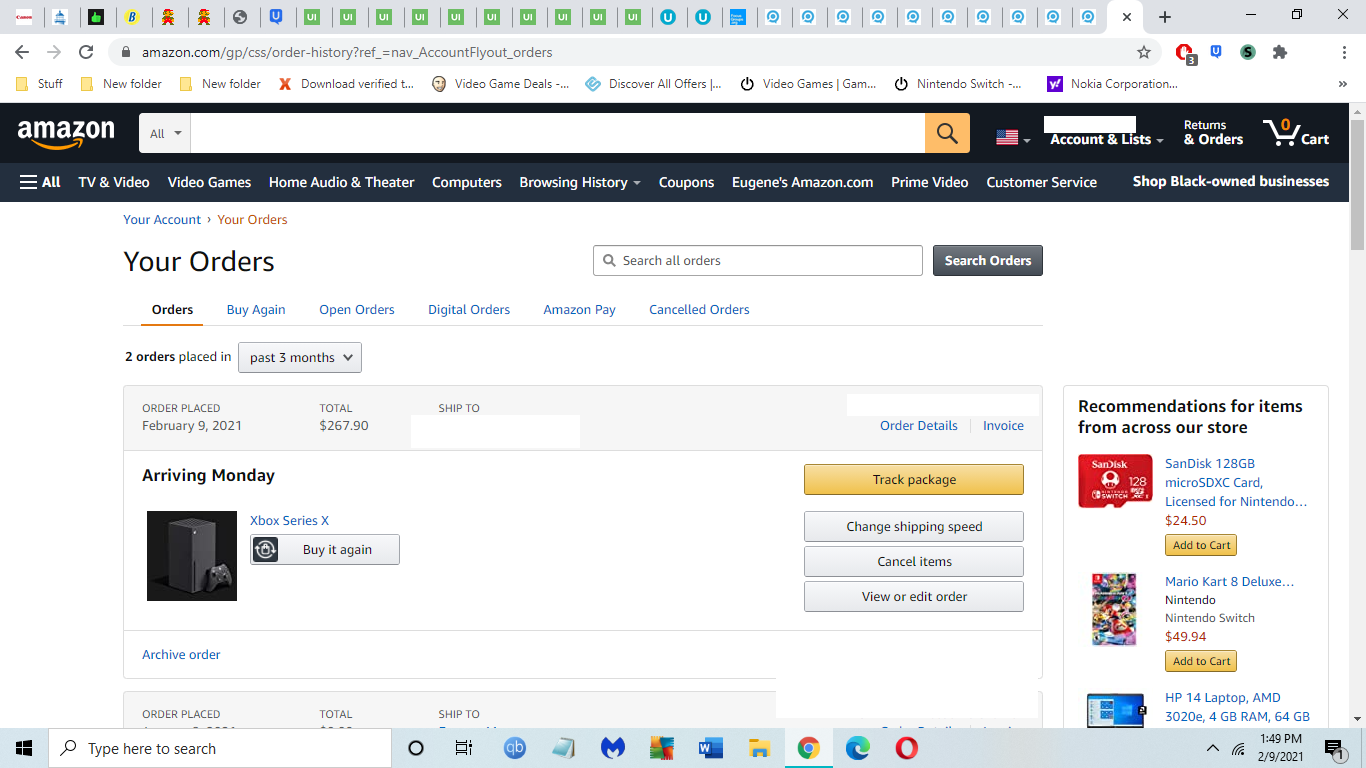Viewport: 1366px width, 768px height.
Task: Open Returns & Orders
Action: (x=1213, y=133)
